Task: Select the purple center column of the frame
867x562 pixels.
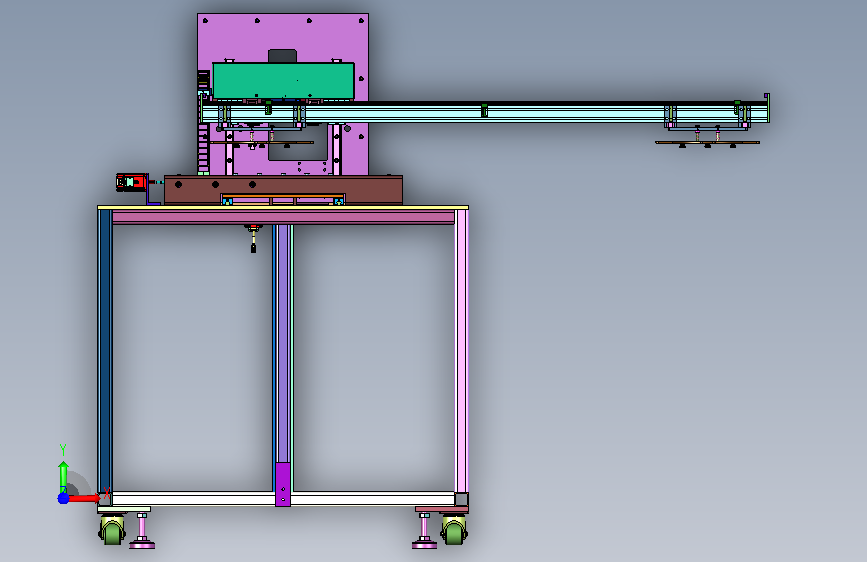Action: [283, 343]
